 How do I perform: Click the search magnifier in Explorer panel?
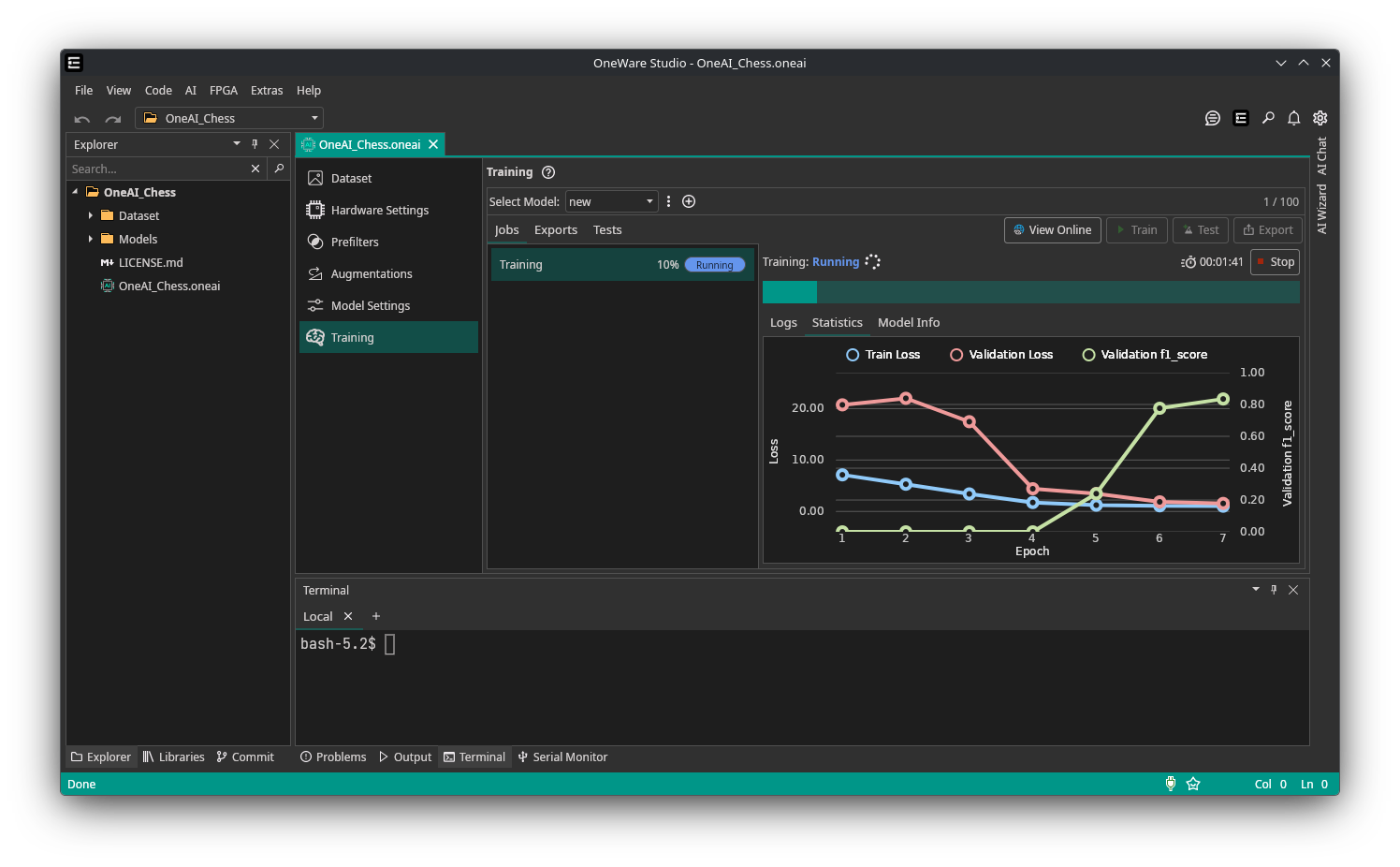pos(279,169)
